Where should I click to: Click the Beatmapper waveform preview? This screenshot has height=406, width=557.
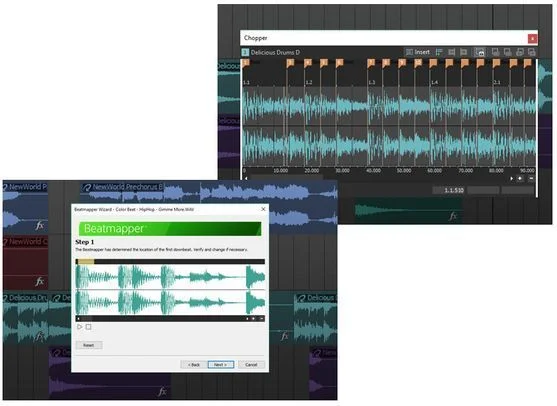click(170, 290)
